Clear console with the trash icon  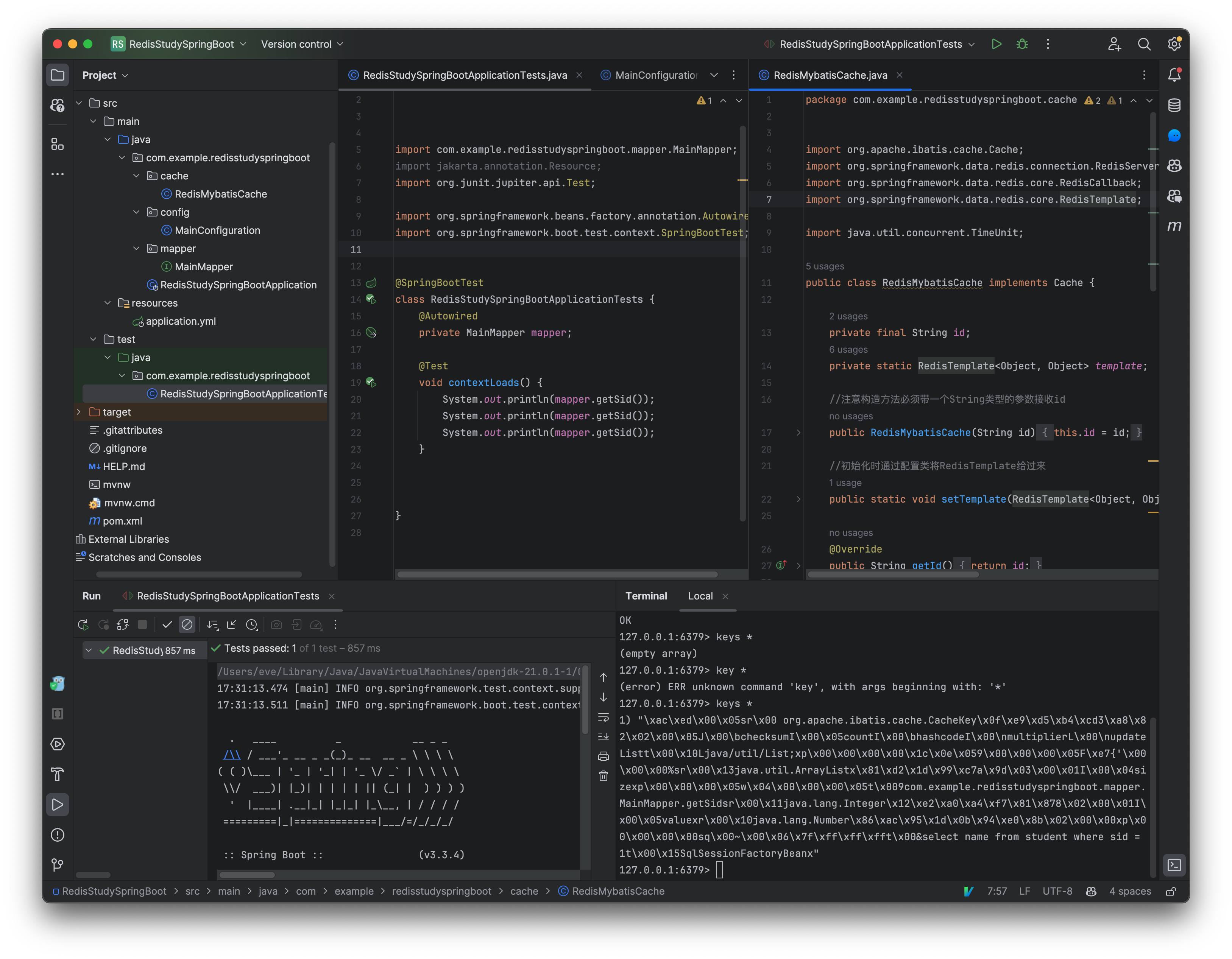(x=604, y=776)
